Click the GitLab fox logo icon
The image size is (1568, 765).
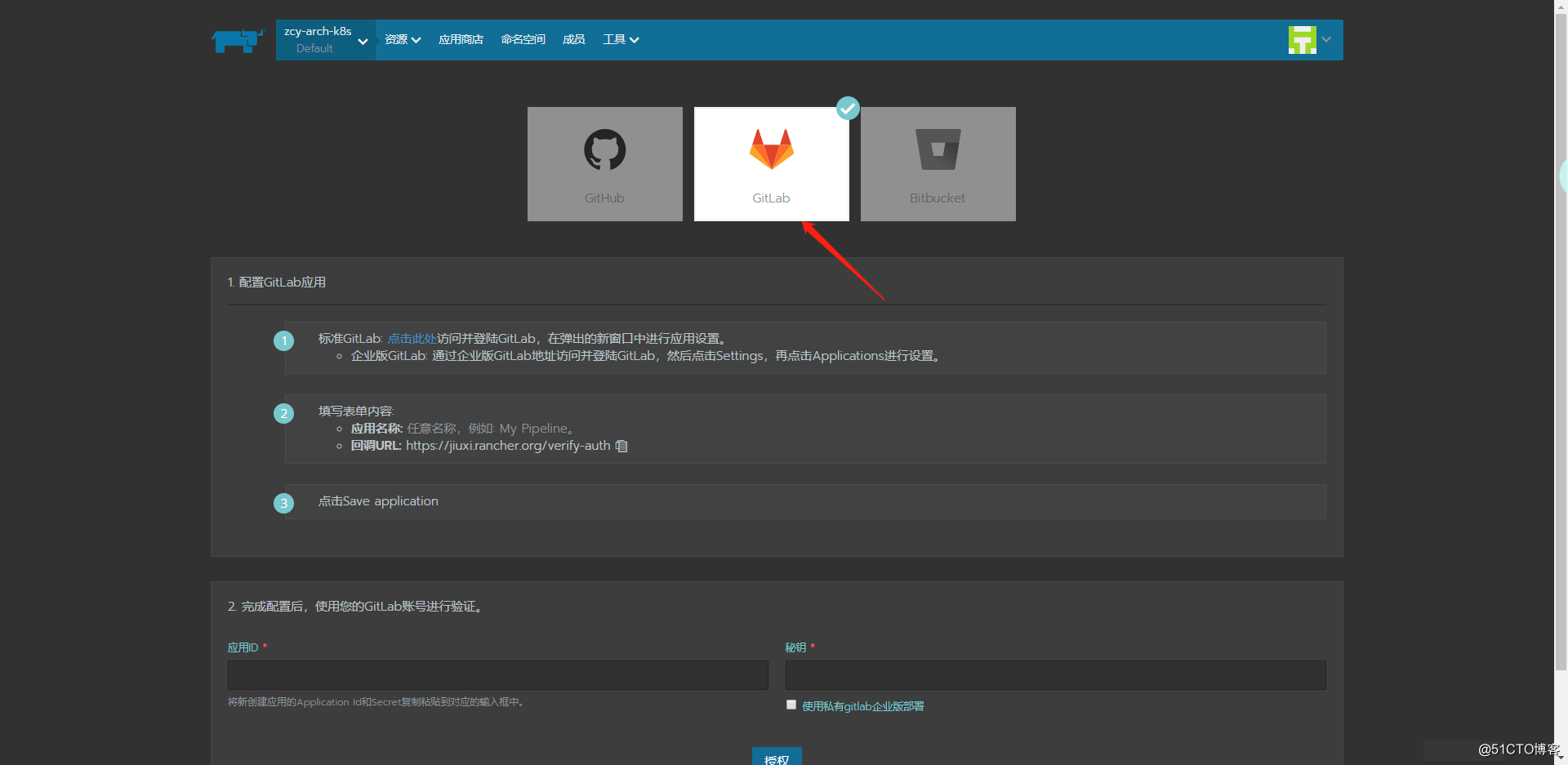click(772, 149)
